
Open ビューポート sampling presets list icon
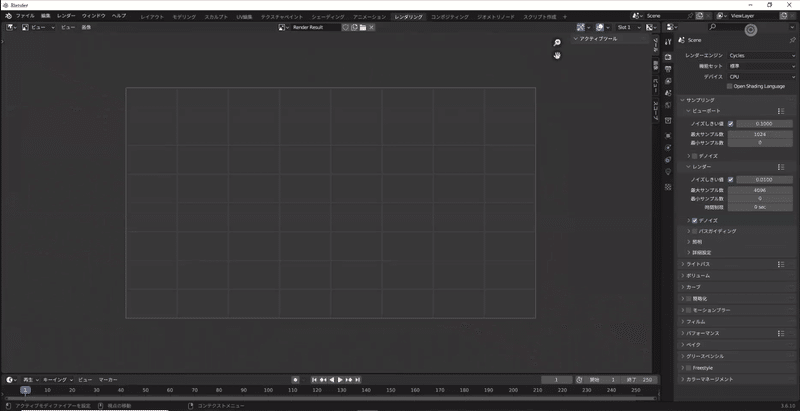(781, 111)
